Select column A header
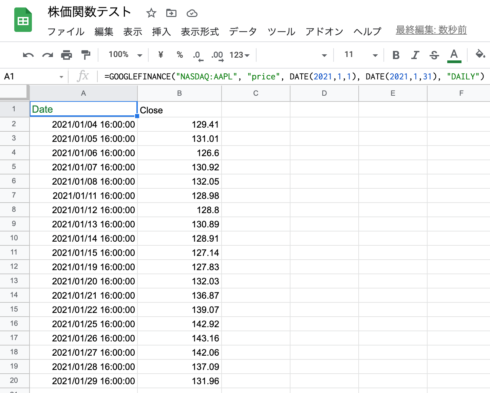Image resolution: width=490 pixels, height=393 pixels. 83,93
